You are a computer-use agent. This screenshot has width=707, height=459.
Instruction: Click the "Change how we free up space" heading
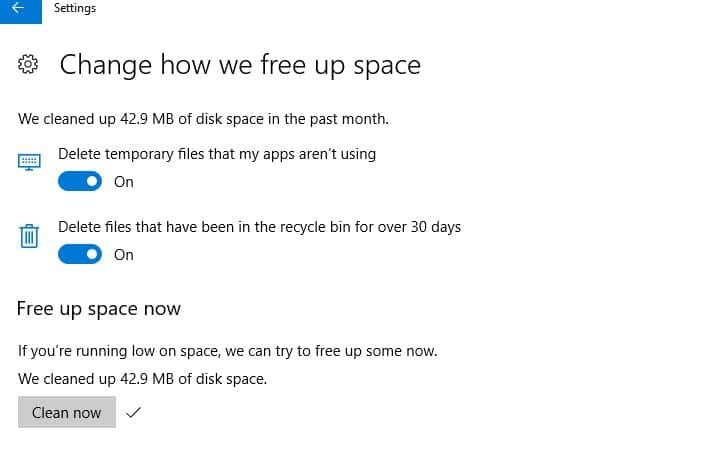coord(240,66)
